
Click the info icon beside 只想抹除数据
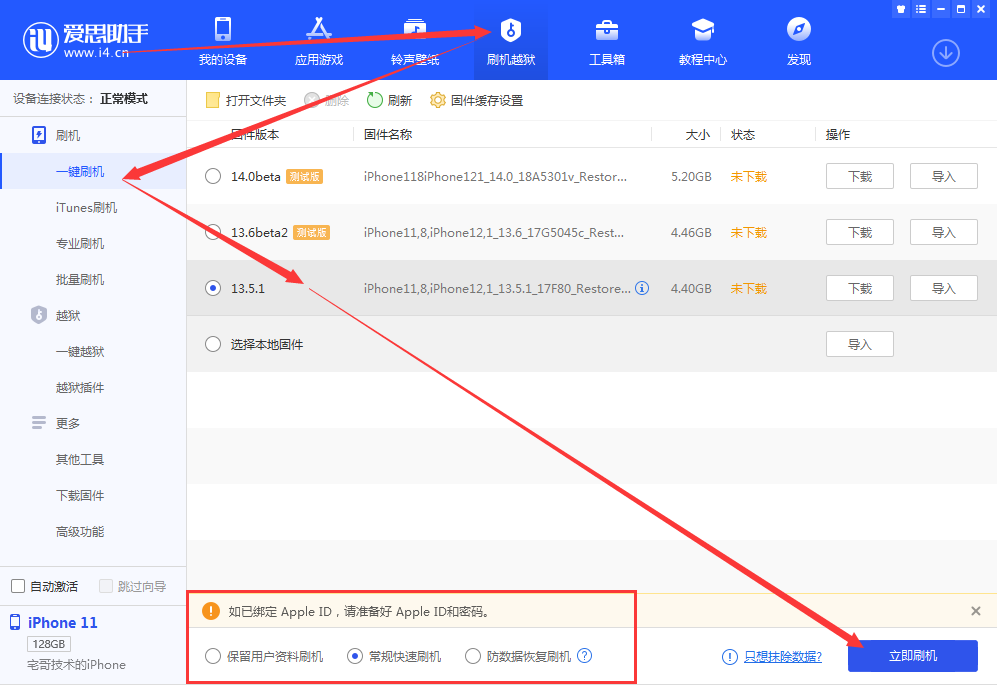[x=730, y=656]
